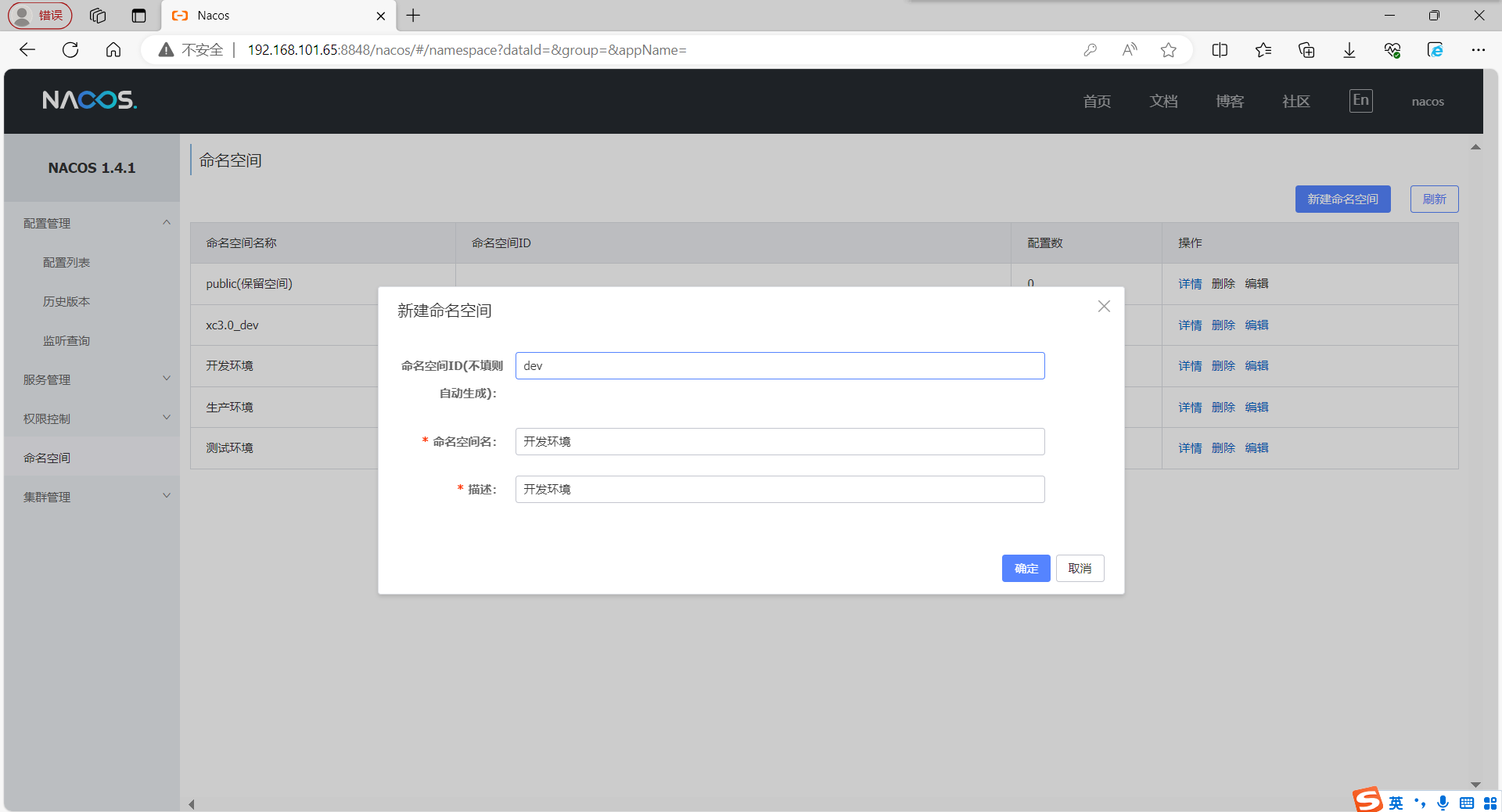The width and height of the screenshot is (1502, 812).
Task: Open the downloads icon
Action: point(1349,50)
